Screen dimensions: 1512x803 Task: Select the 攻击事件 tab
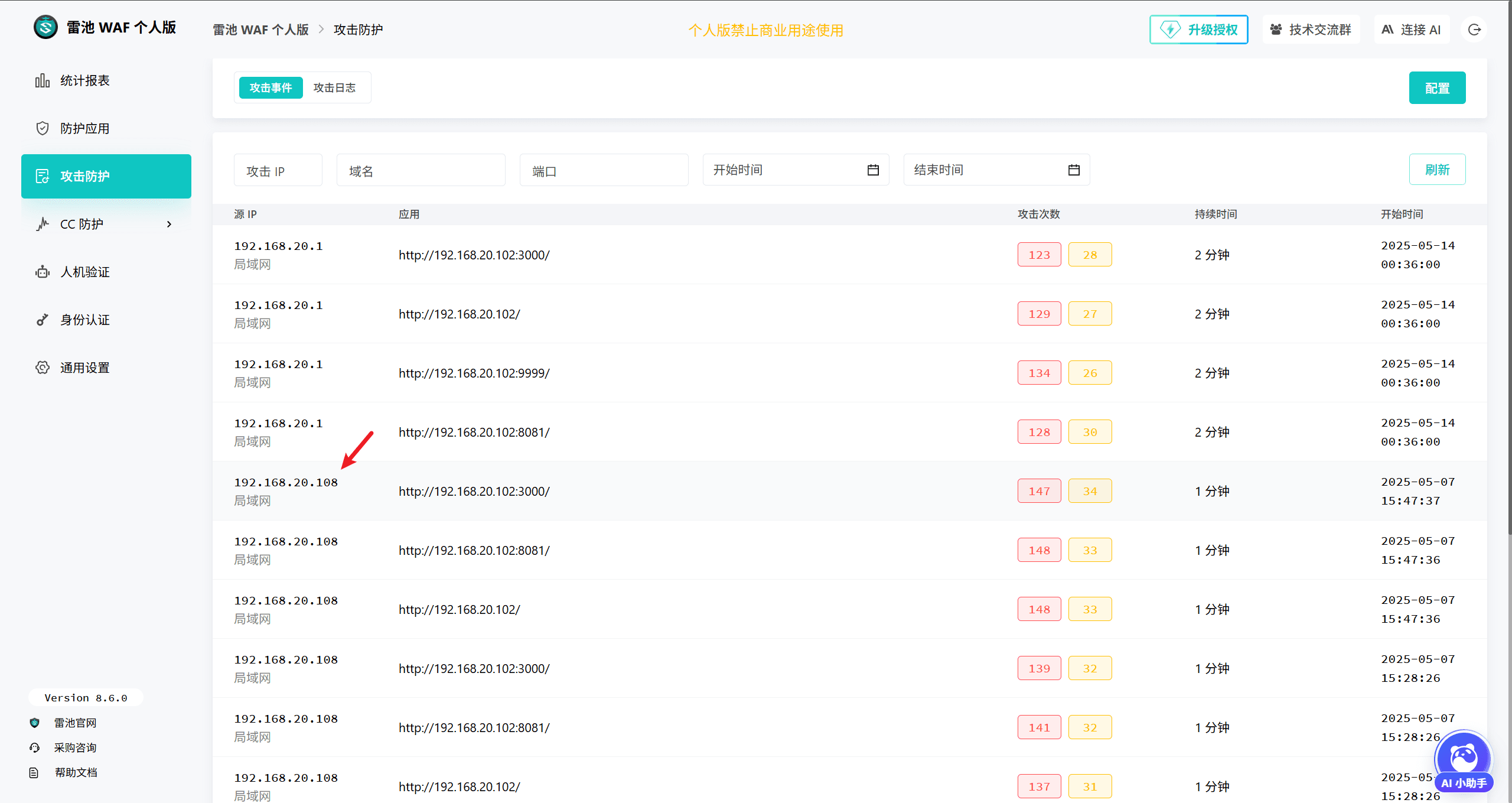click(x=271, y=87)
